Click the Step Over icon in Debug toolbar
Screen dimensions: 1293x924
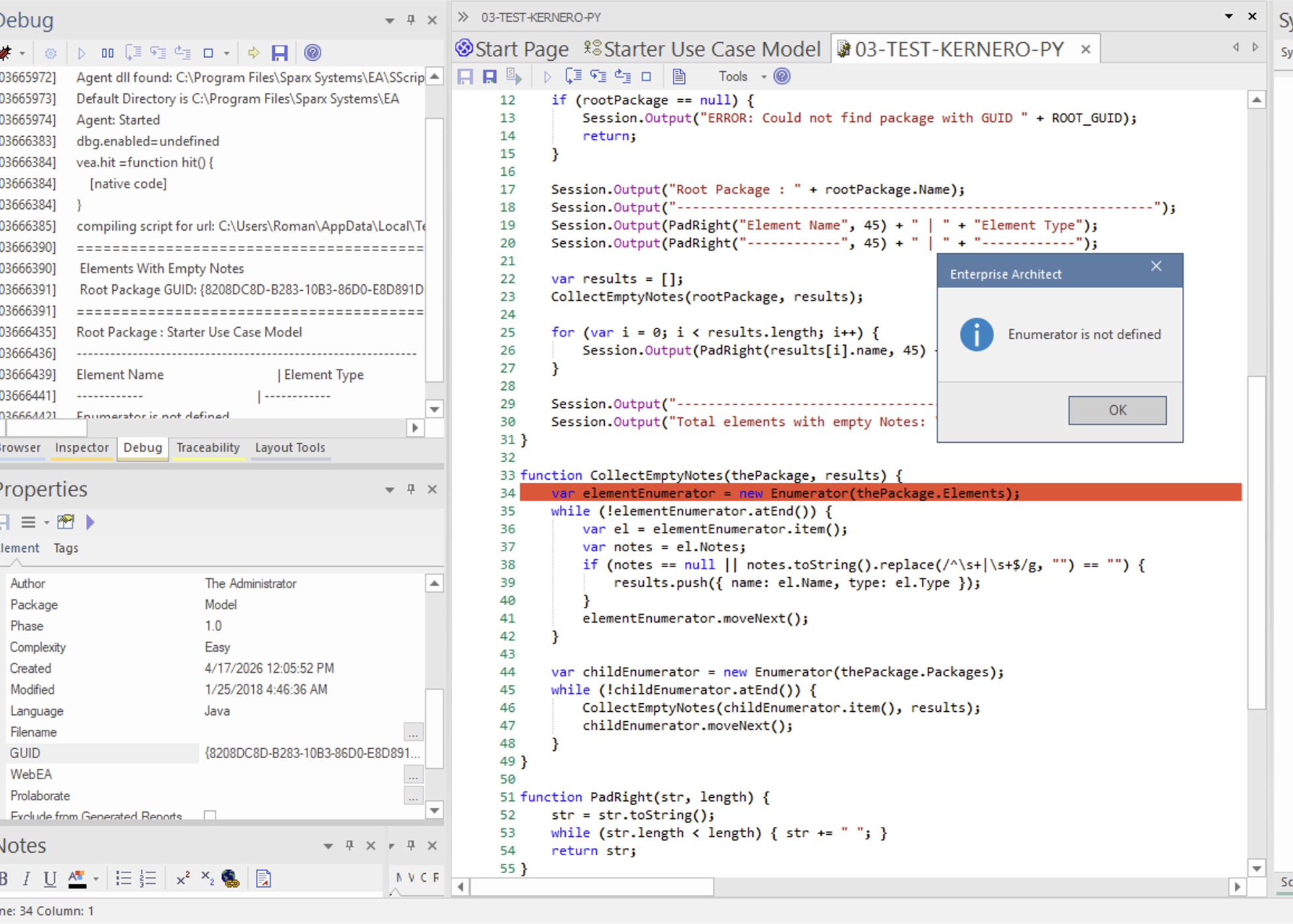158,53
